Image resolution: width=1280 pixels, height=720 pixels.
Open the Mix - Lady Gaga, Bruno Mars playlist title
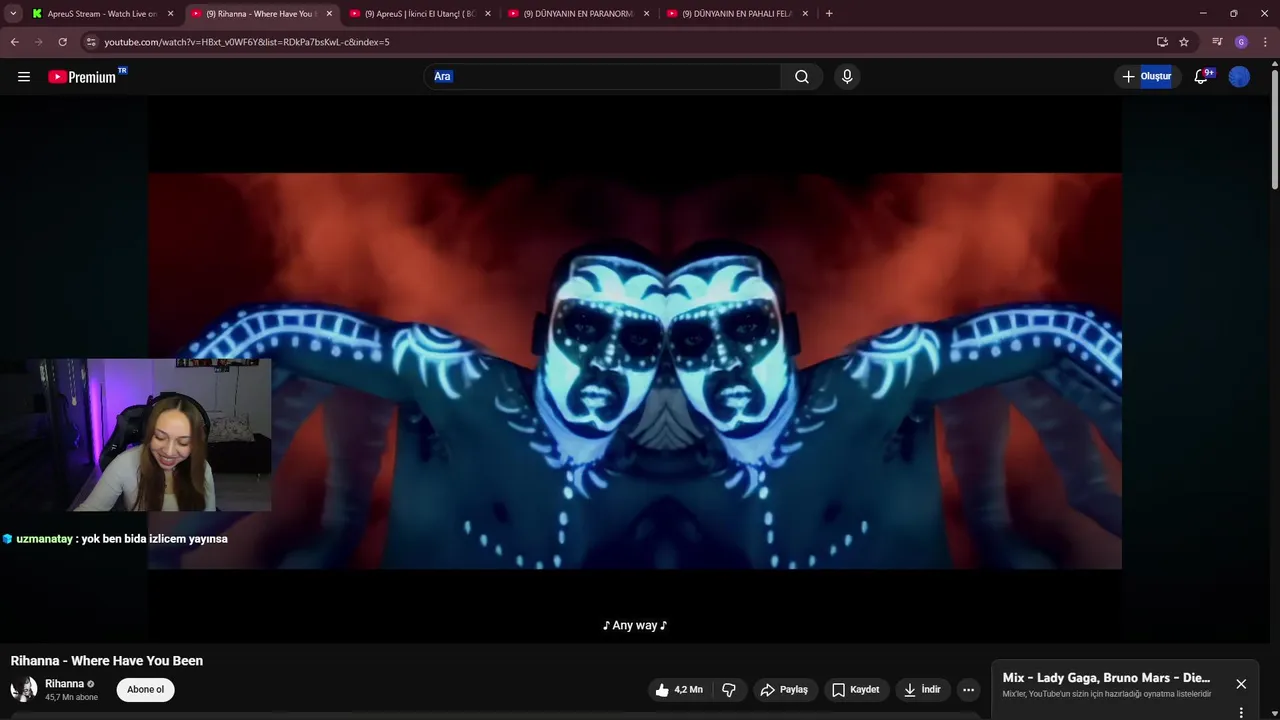1106,678
